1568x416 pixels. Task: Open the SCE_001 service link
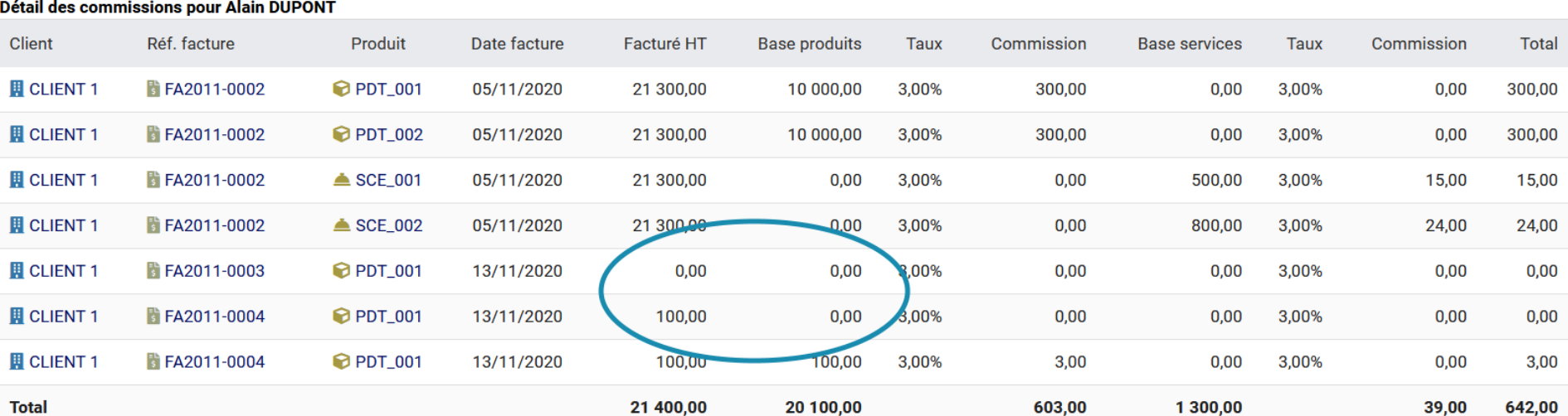tap(388, 180)
